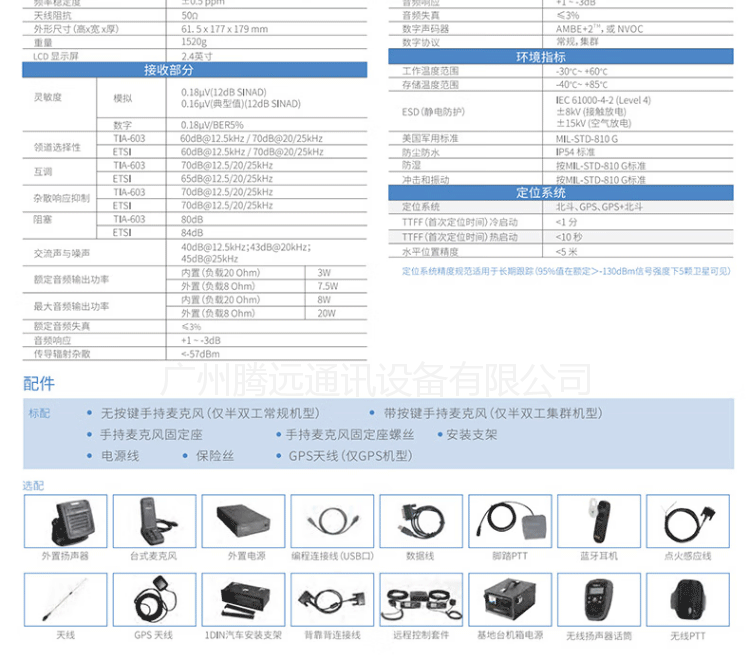Click the 基地台机箱电源 image
751x655 pixels.
tap(510, 599)
